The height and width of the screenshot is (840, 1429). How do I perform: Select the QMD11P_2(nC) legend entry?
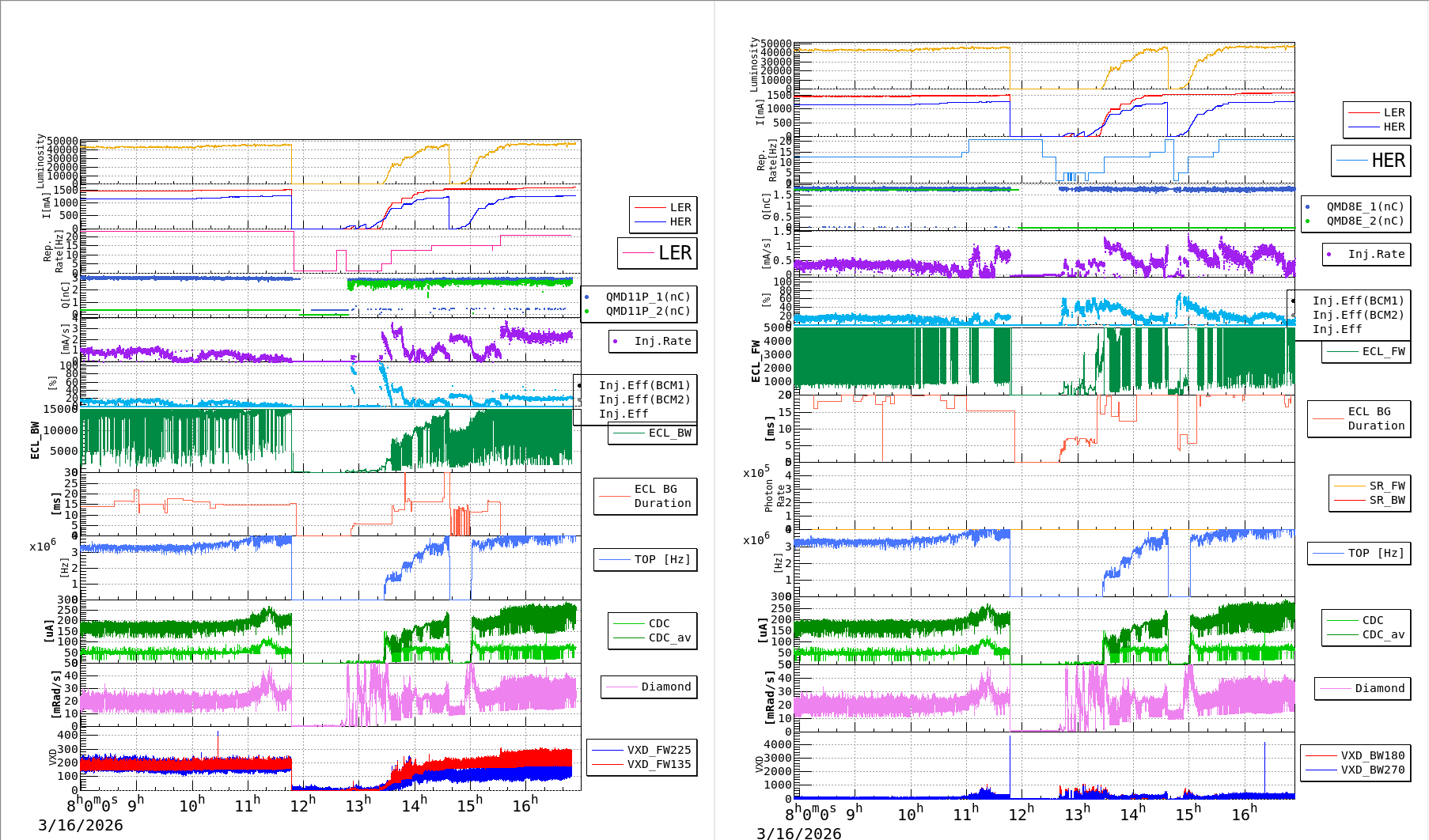(647, 311)
